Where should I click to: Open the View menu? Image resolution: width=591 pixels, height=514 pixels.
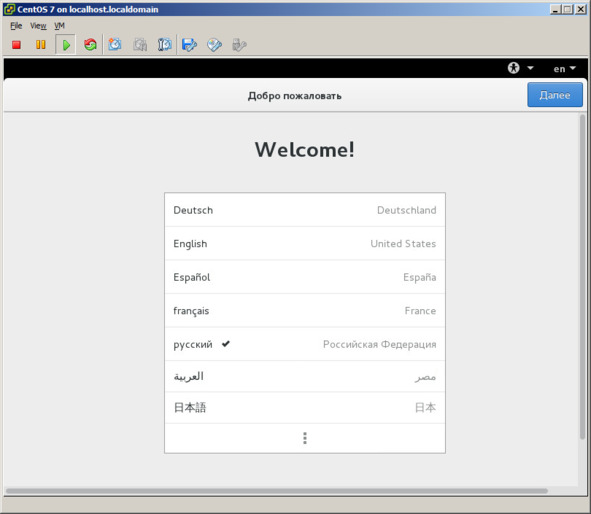point(38,26)
